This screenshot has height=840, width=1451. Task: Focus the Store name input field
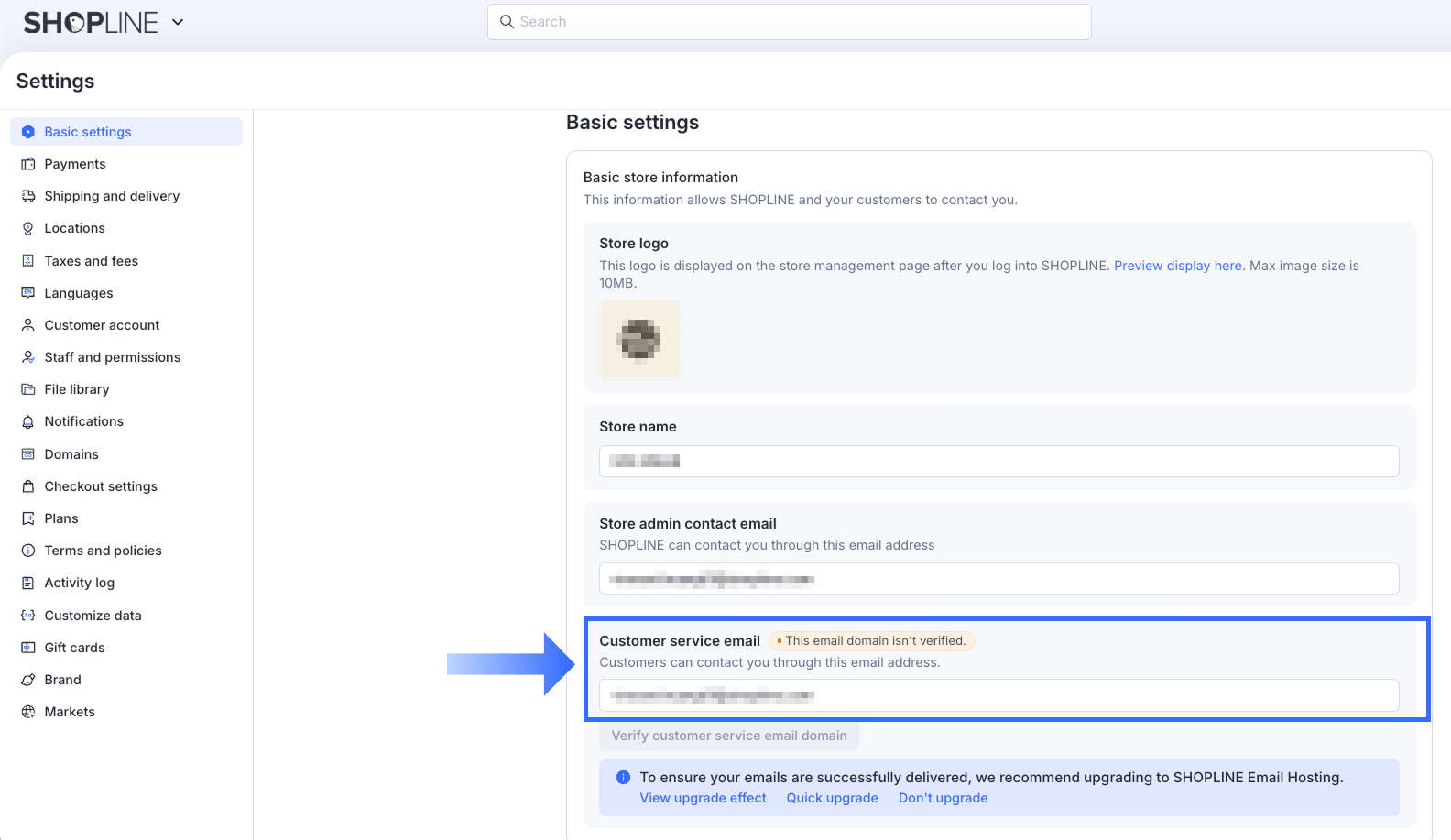(998, 461)
